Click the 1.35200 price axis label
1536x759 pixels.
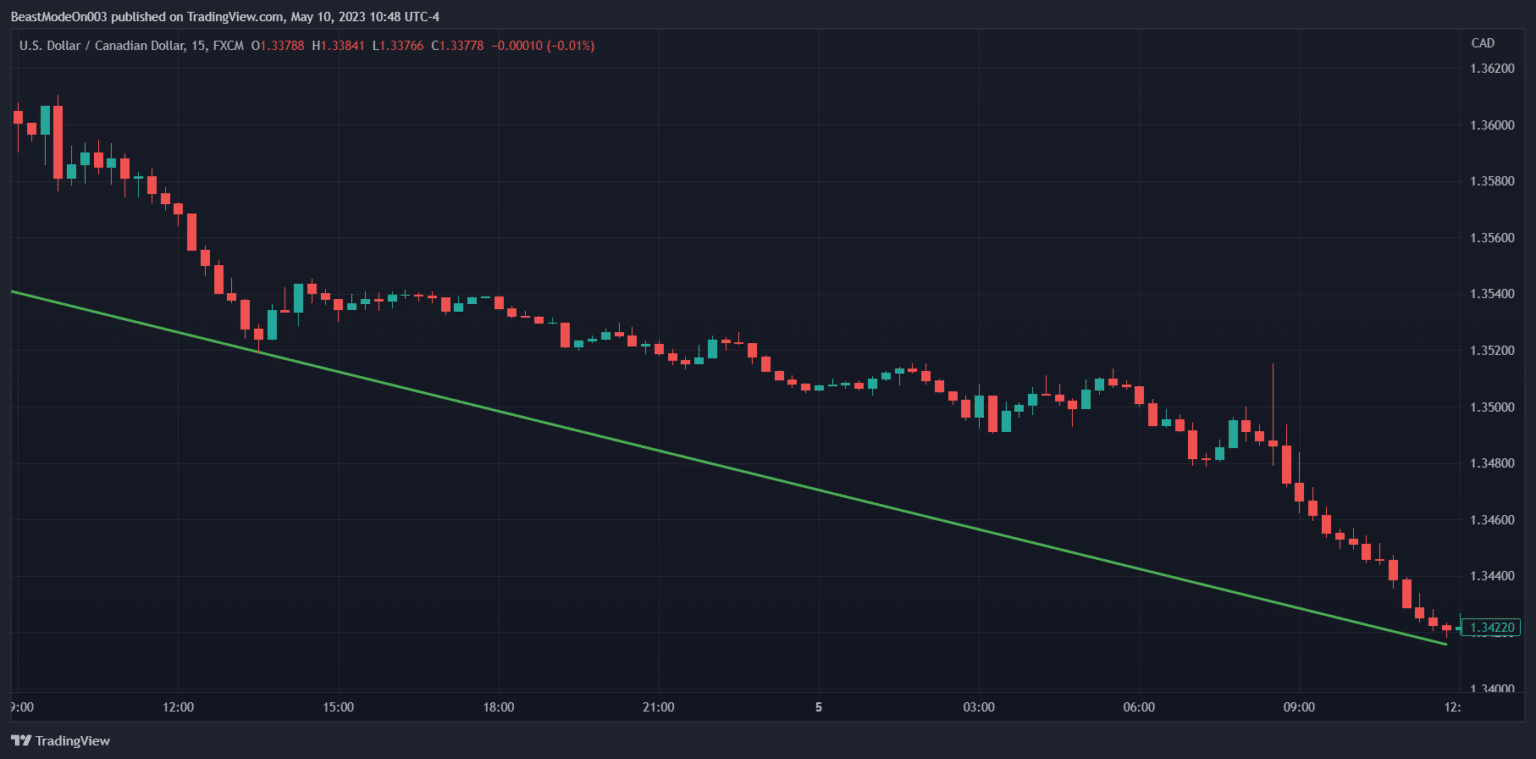click(1490, 351)
